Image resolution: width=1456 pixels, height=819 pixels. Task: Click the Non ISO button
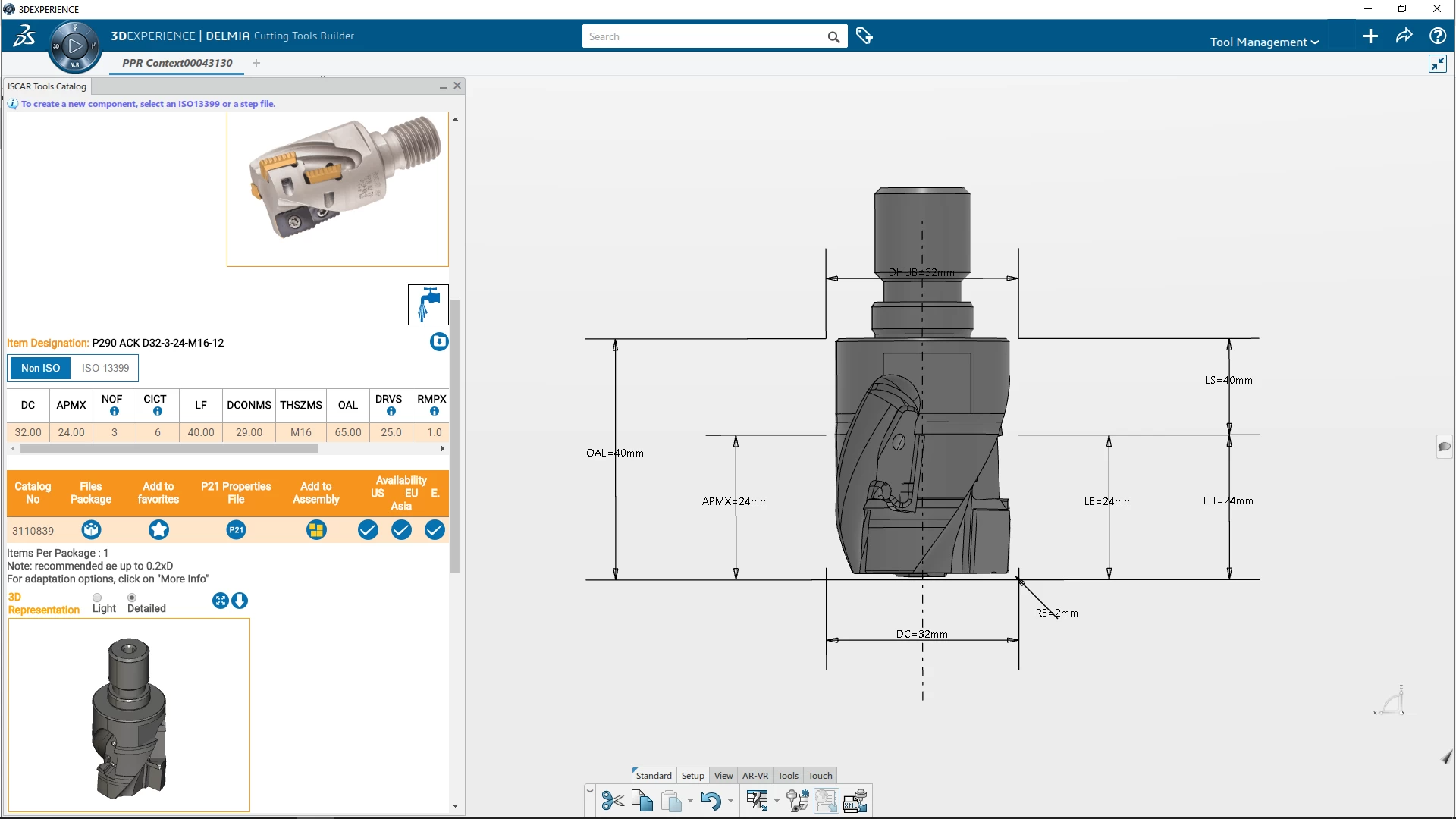[40, 368]
